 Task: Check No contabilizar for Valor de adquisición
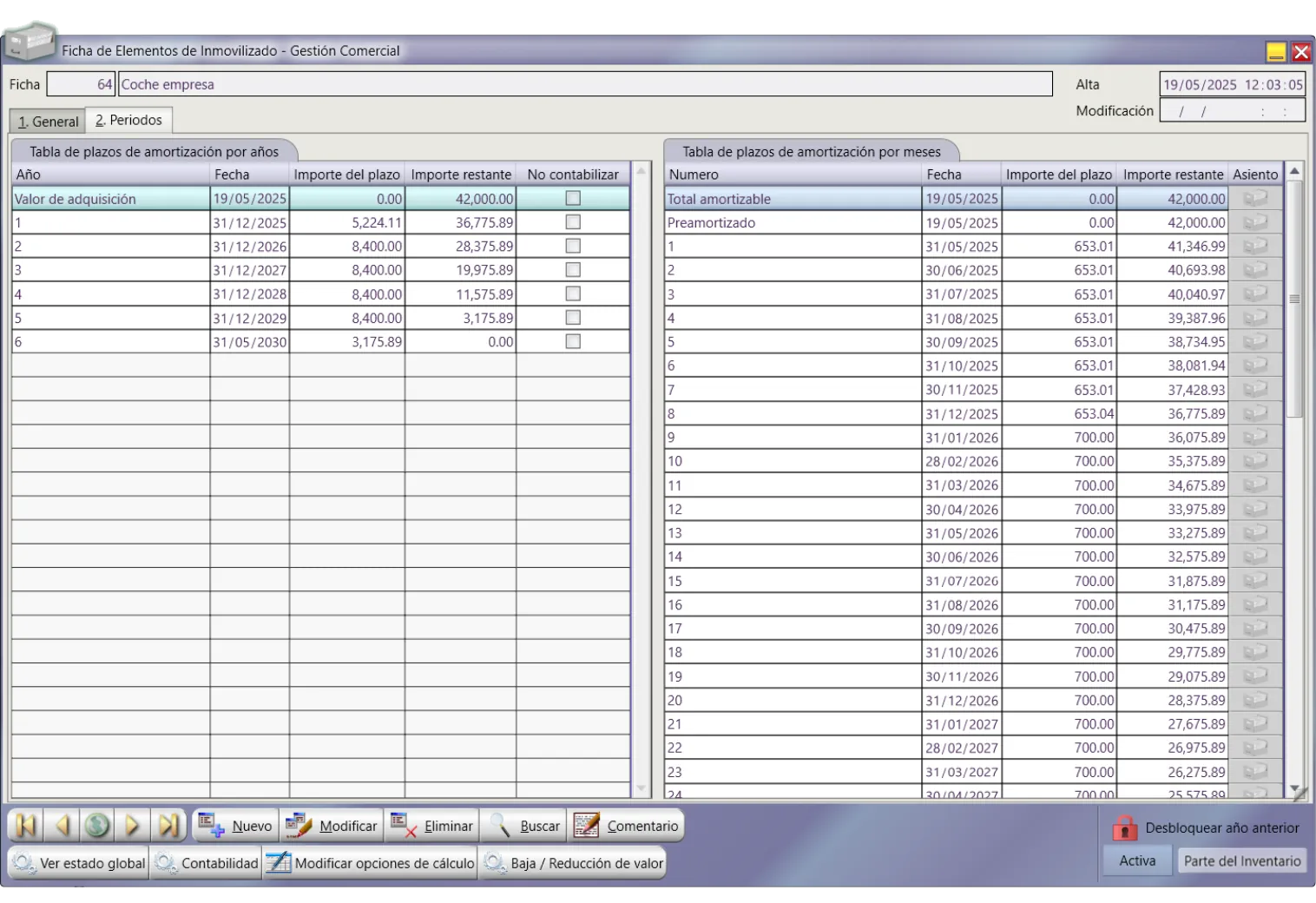click(x=573, y=199)
